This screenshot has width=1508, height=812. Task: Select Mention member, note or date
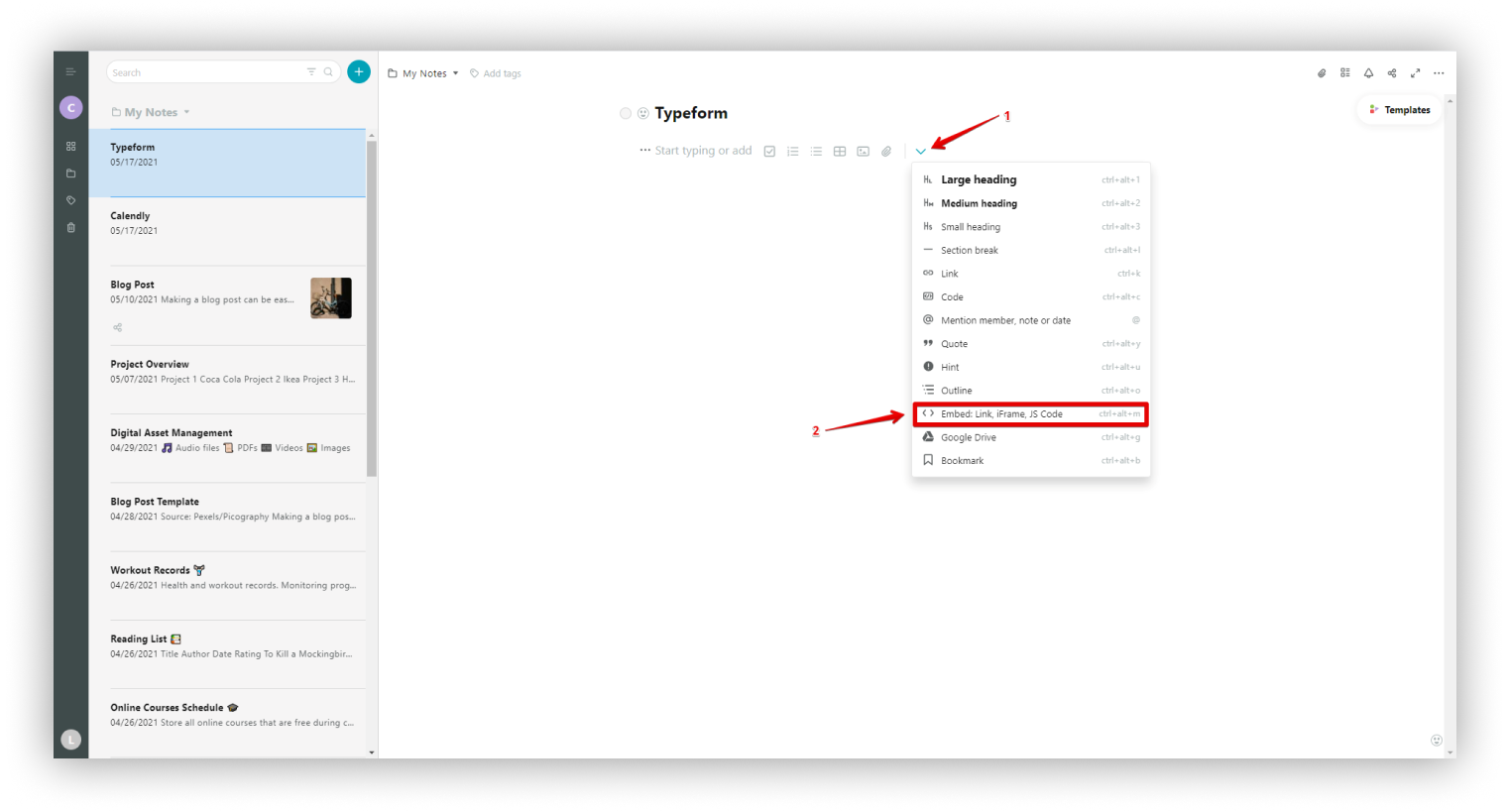tap(1031, 320)
